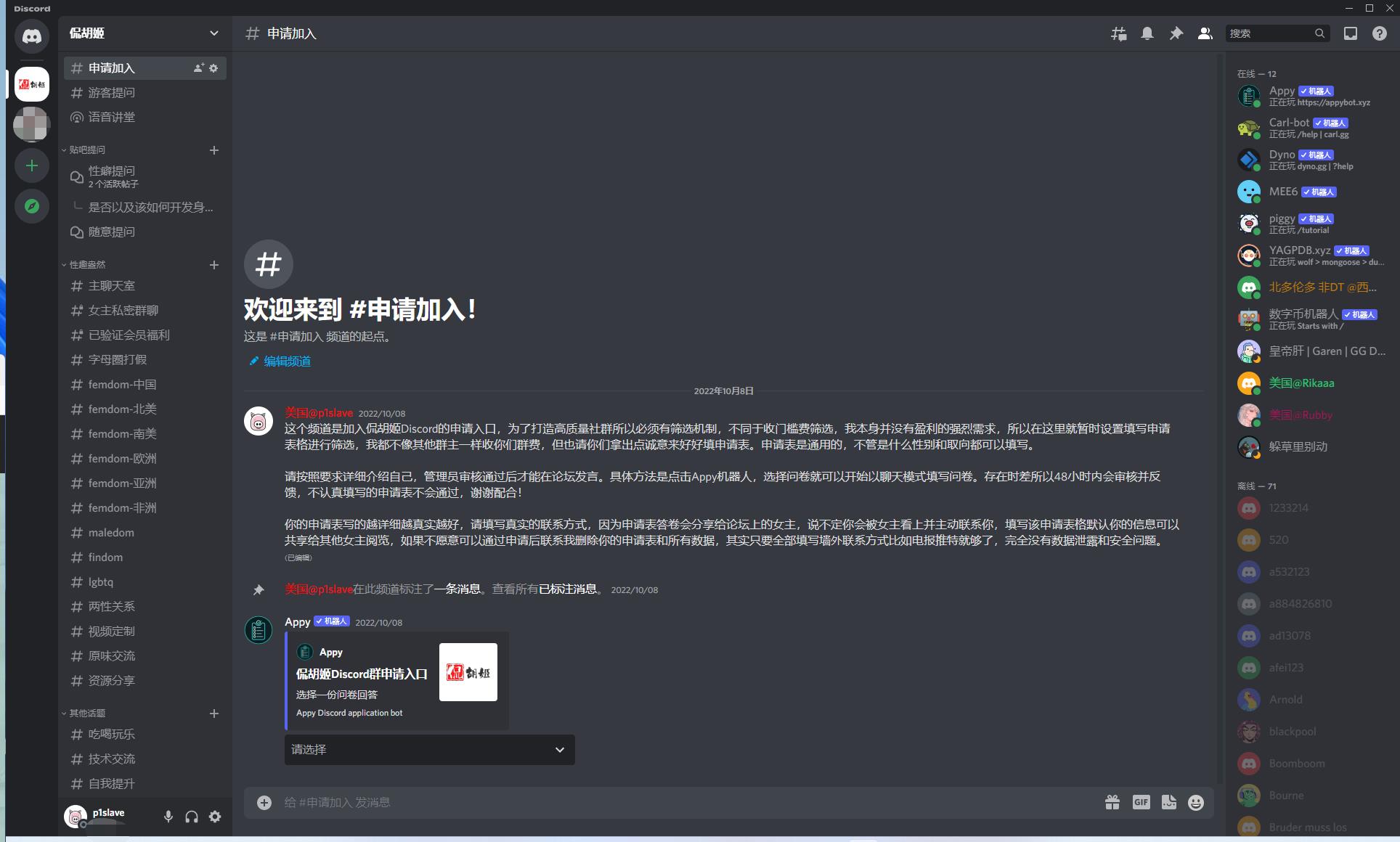
Task: Join the 语音讲堂 voice channel
Action: (145, 118)
